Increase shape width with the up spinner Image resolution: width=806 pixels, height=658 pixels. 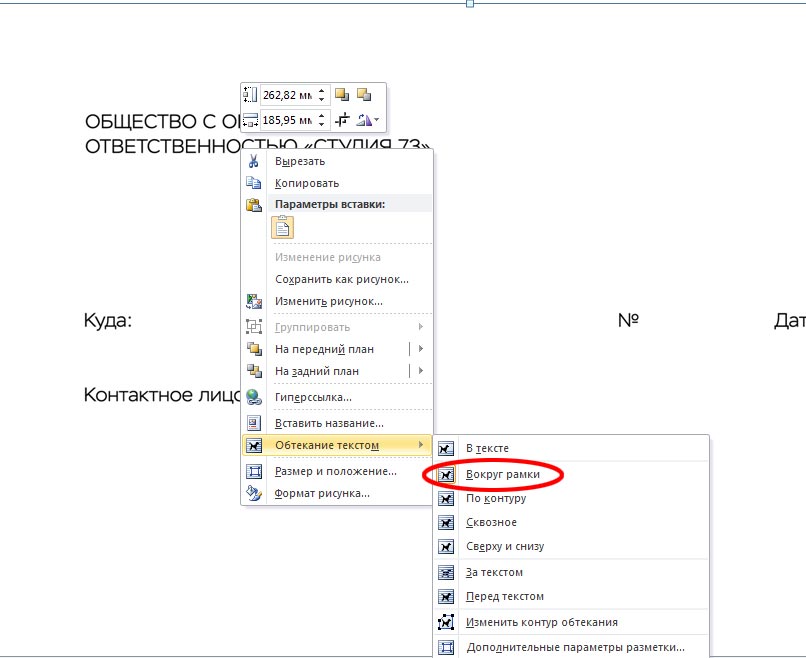(x=322, y=116)
